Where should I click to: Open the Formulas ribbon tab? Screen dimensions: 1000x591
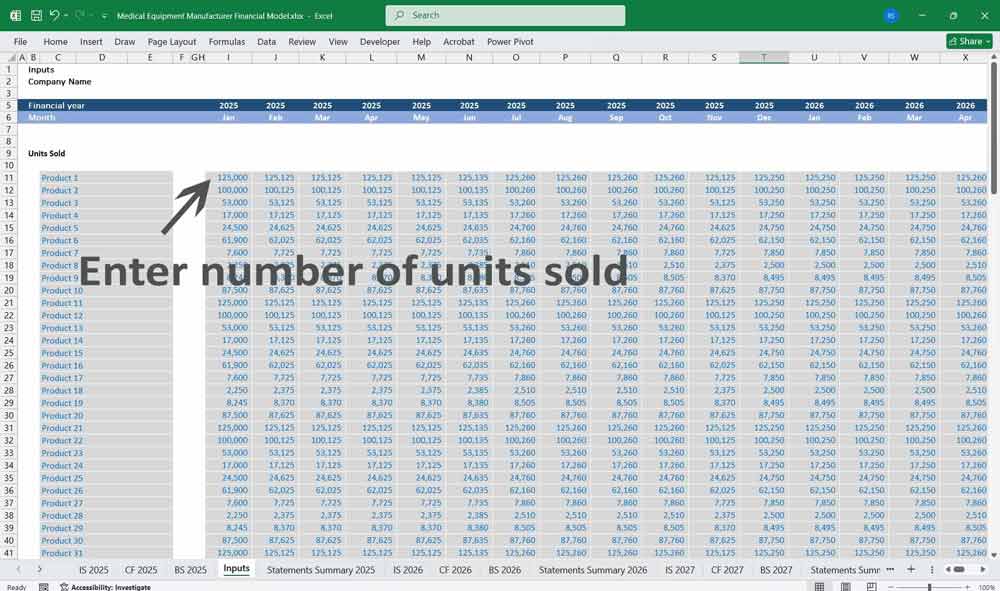tap(226, 42)
